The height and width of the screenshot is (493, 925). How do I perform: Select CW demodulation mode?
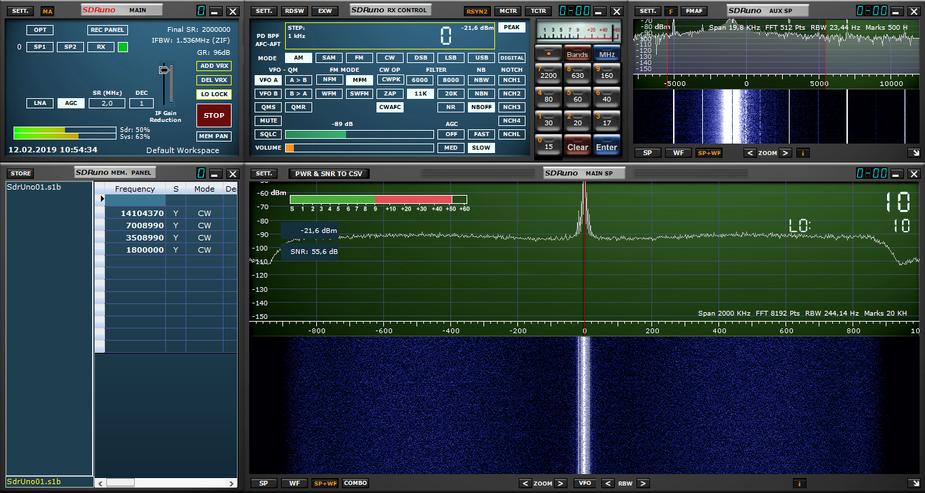pos(389,58)
